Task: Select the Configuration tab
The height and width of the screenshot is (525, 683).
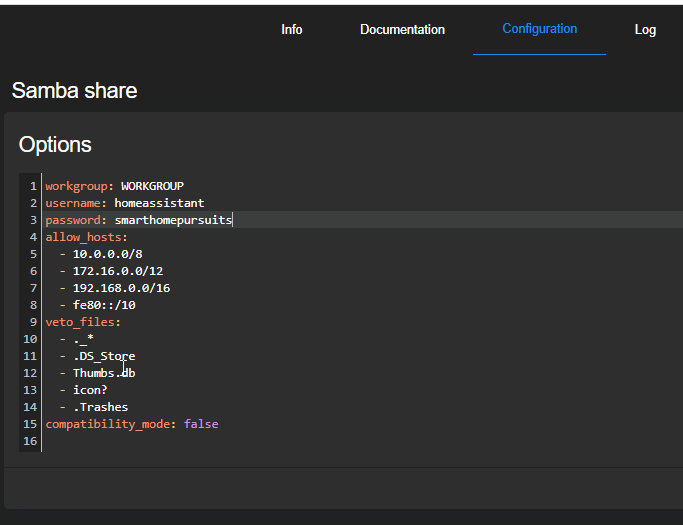Action: pos(539,29)
